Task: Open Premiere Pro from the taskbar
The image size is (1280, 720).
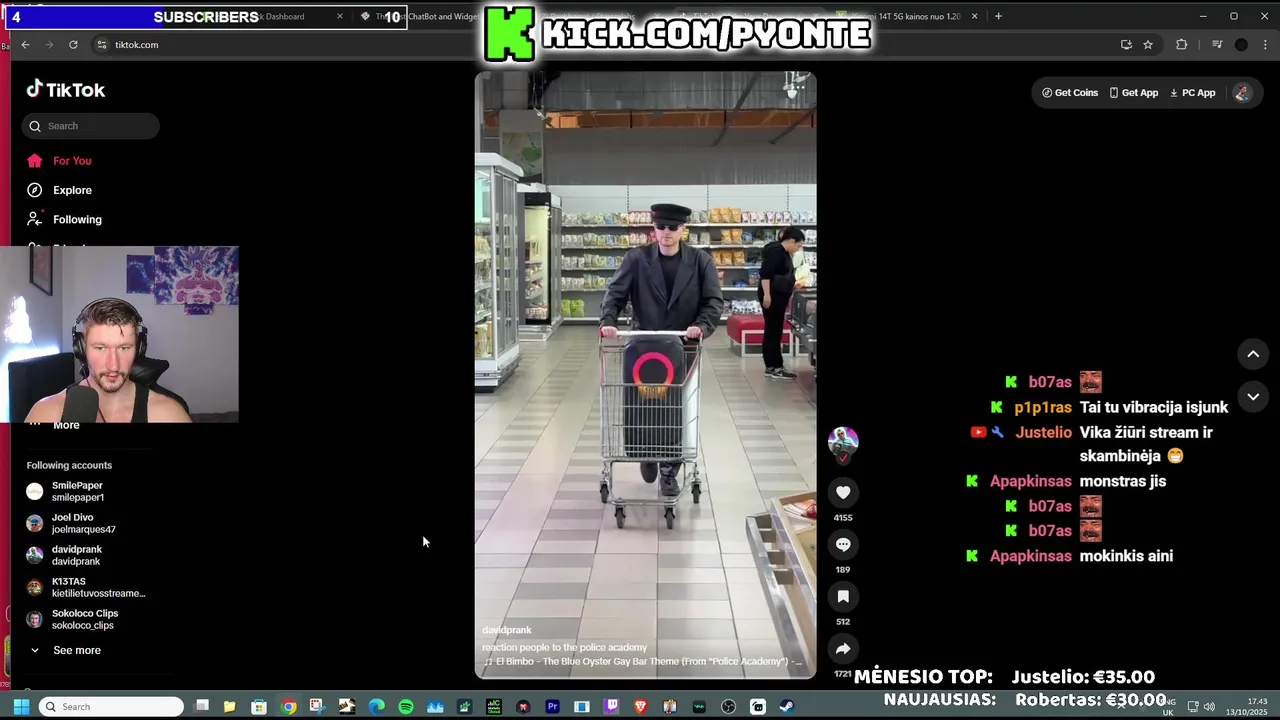Action: click(x=552, y=707)
